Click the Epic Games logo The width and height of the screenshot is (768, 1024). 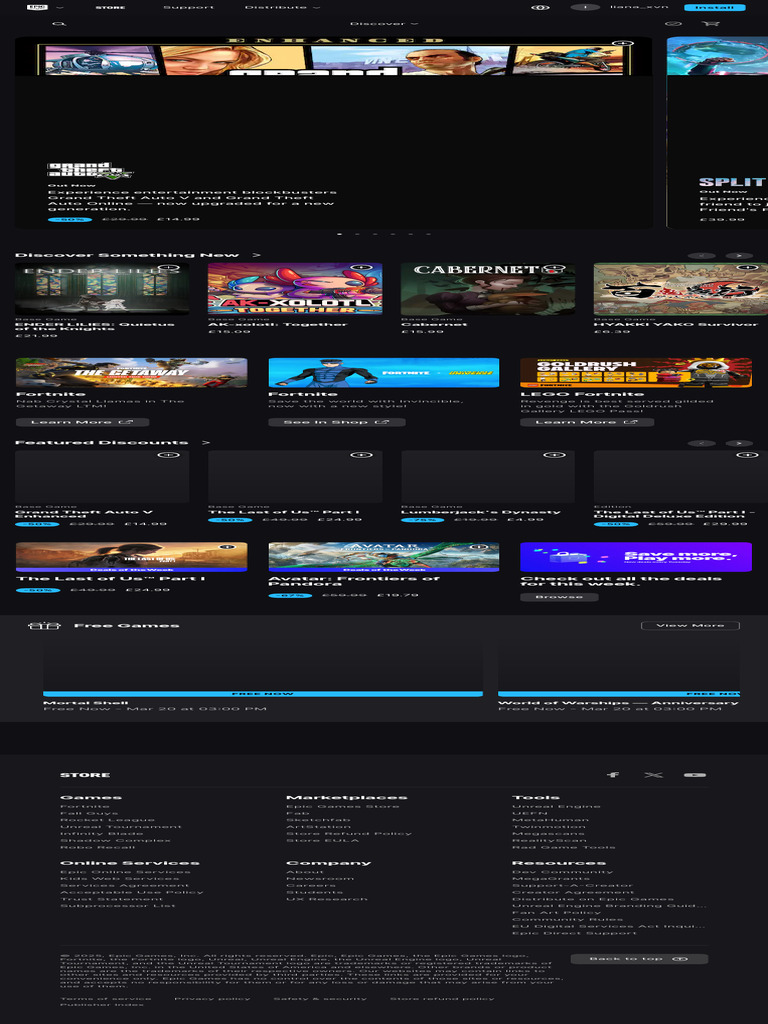[x=37, y=7]
